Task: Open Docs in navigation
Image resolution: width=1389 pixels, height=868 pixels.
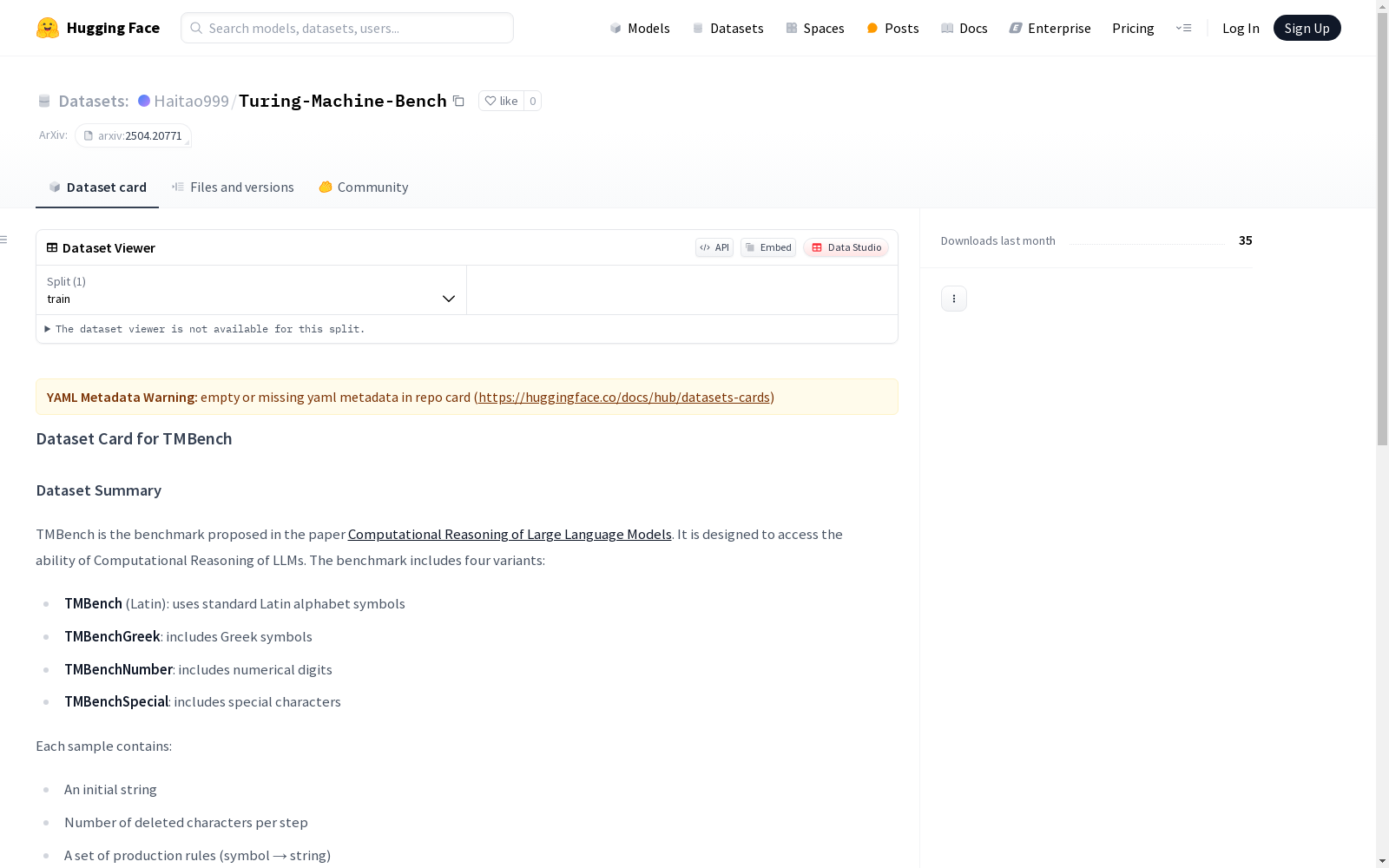Action: 964,28
